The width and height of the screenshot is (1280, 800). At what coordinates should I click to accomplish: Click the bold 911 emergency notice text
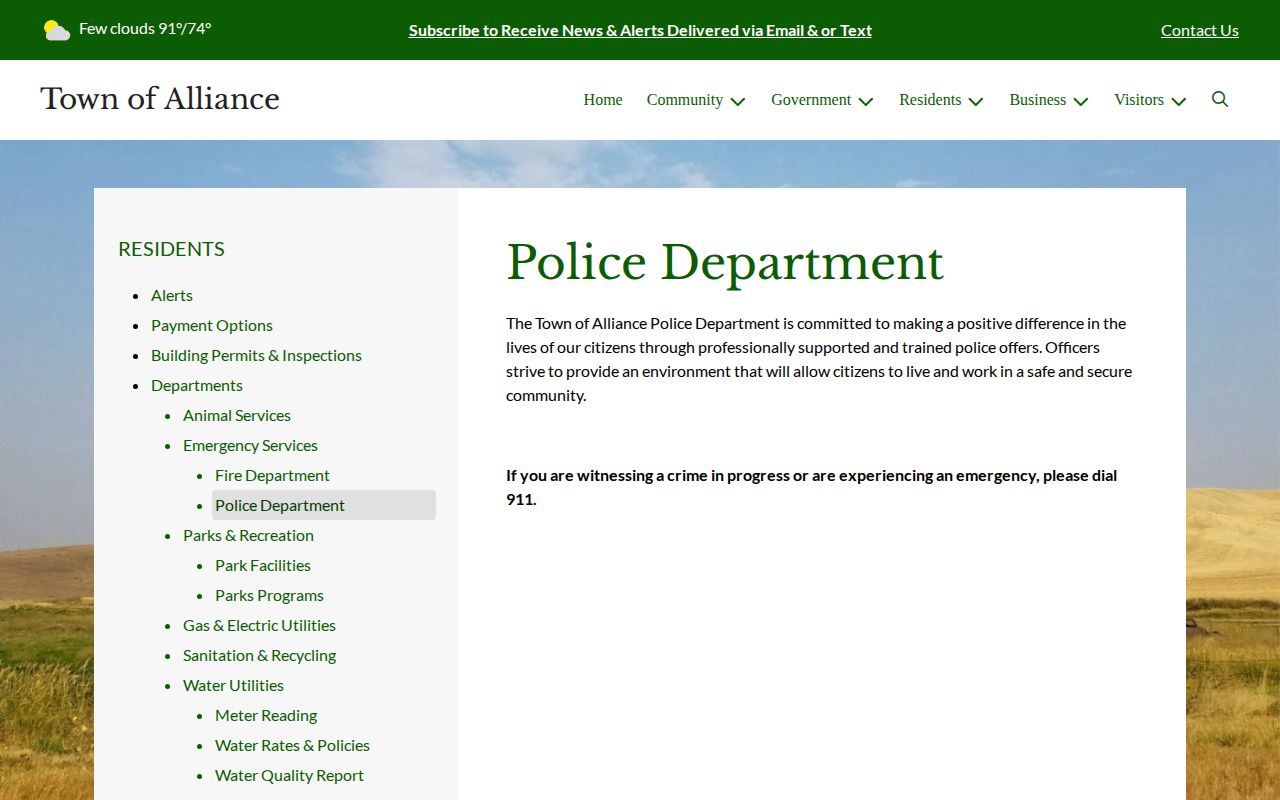coord(811,487)
